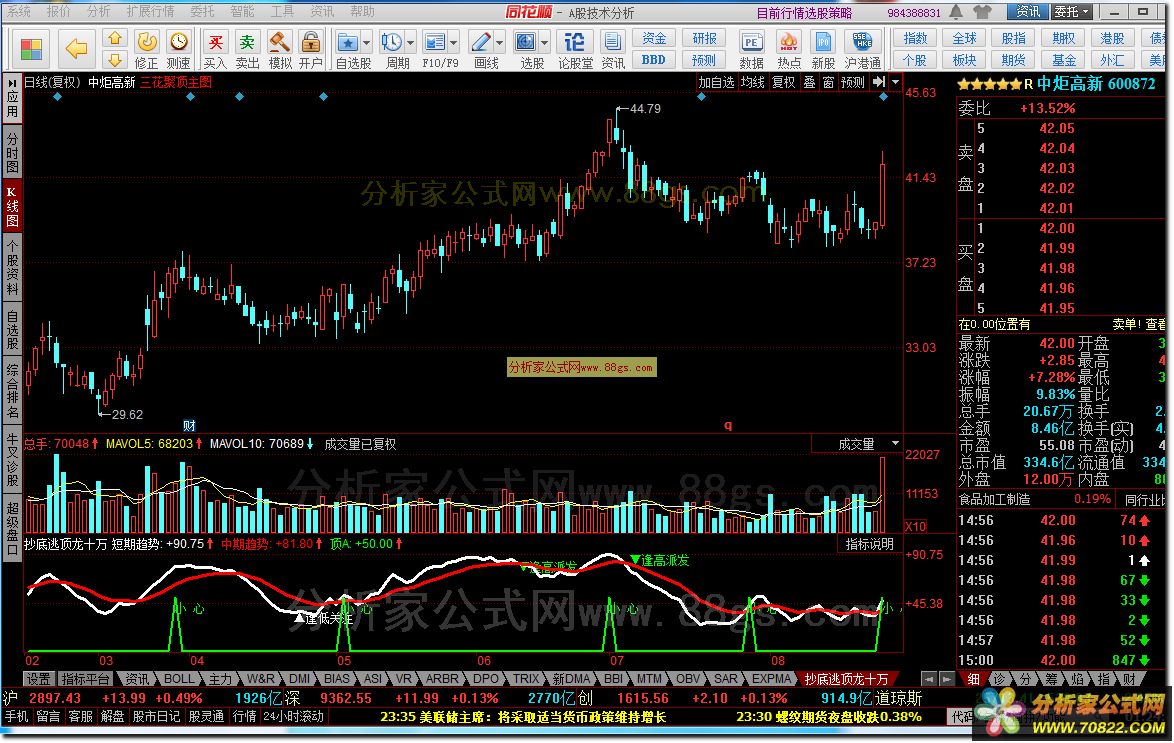Click 目前行情选股策略 link in title bar
1174x743 pixels.
(x=804, y=13)
